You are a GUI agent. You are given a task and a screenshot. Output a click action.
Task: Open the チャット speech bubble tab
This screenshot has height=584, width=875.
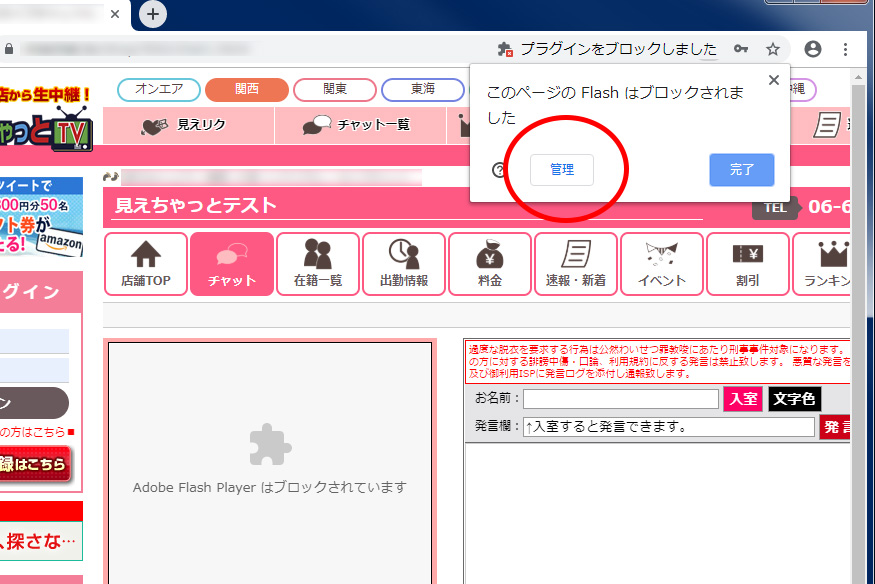[232, 264]
